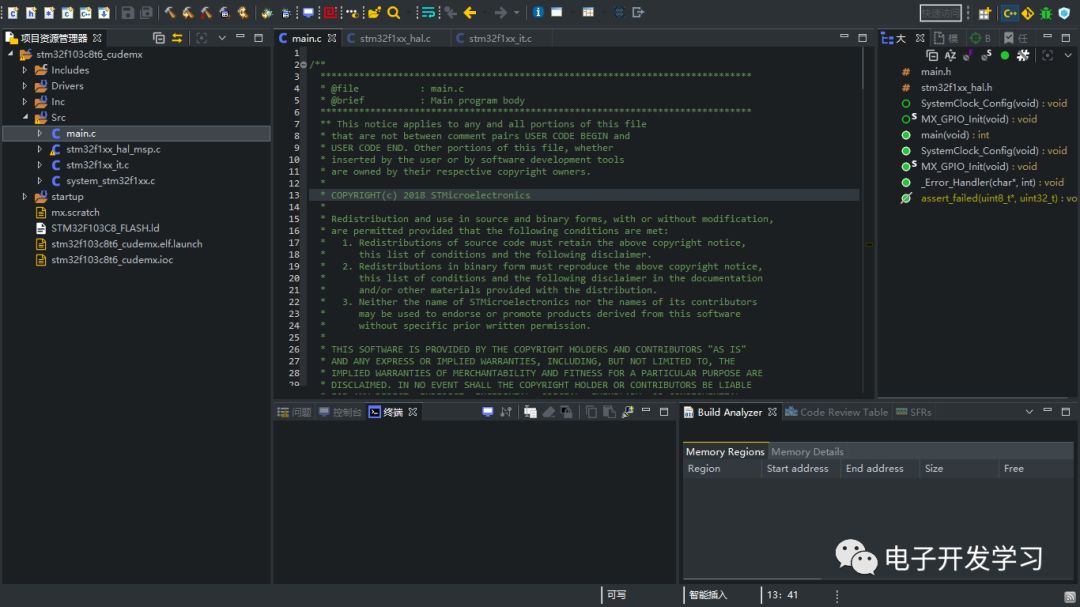Open the Memory Details tab
The image size is (1080, 607).
tap(807, 452)
